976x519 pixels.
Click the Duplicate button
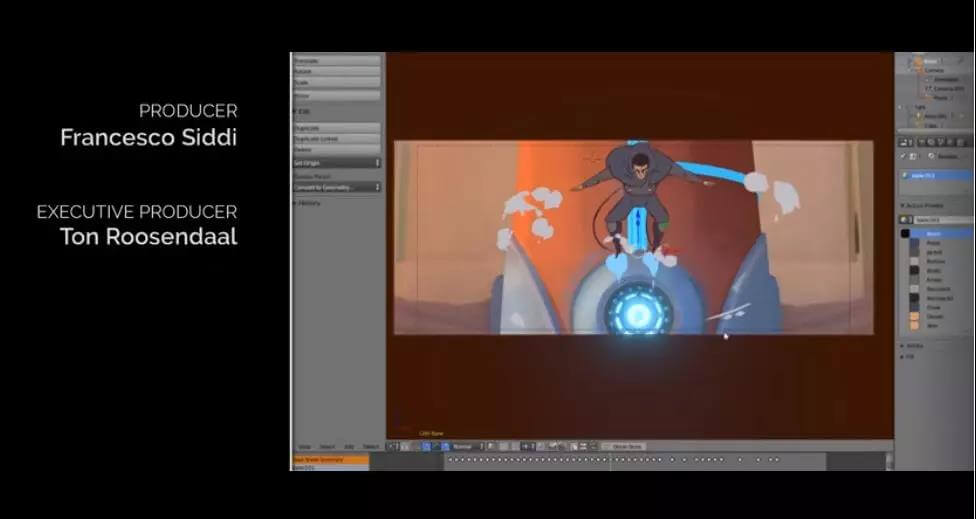337,128
